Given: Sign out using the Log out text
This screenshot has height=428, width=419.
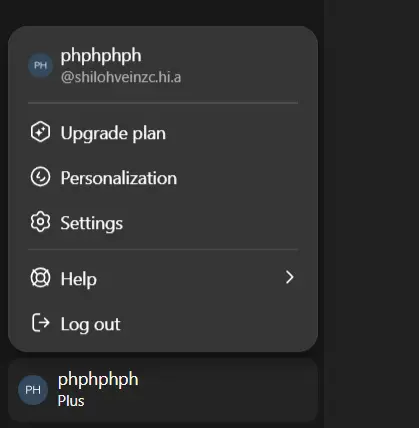Looking at the screenshot, I should pyautogui.click(x=90, y=324).
